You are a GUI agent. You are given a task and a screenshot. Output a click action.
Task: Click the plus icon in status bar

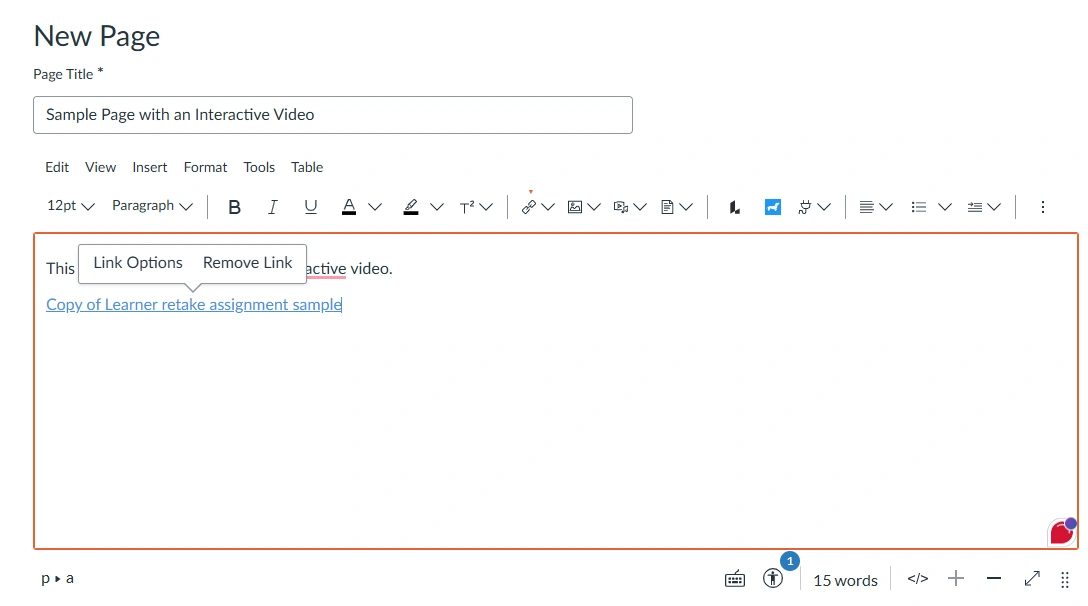[956, 578]
